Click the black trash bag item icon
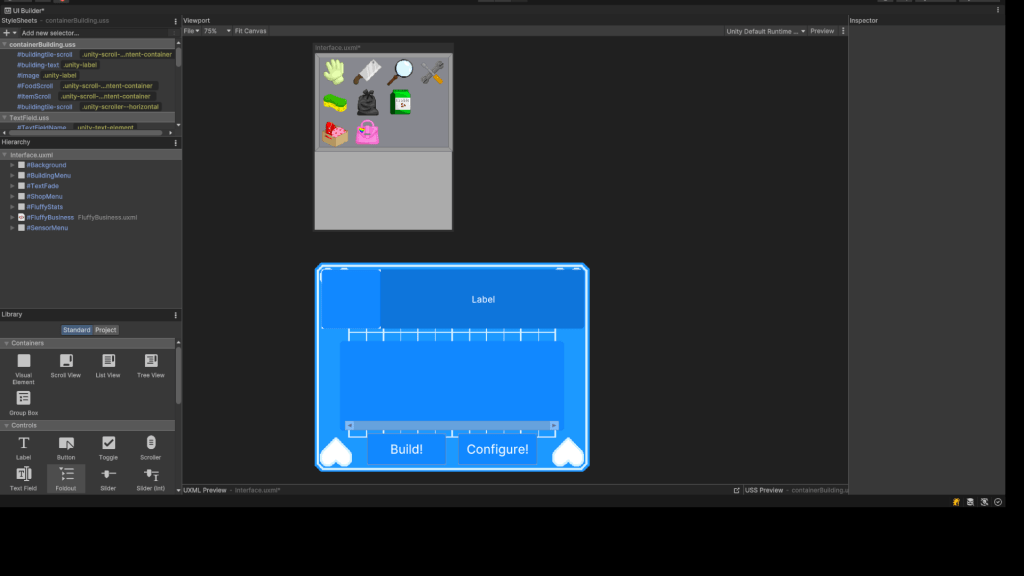1024x576 pixels. point(368,102)
